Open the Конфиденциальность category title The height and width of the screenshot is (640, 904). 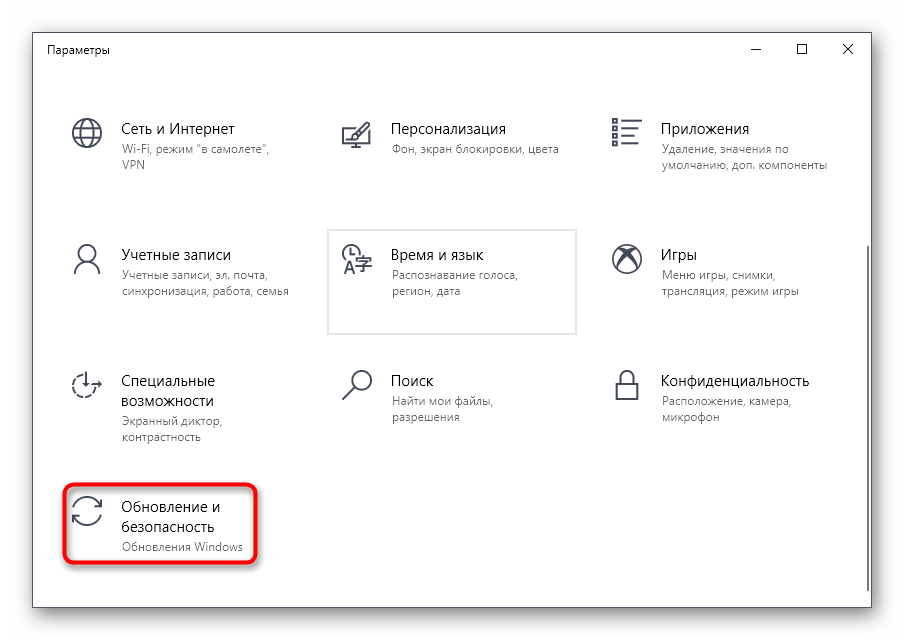[734, 381]
